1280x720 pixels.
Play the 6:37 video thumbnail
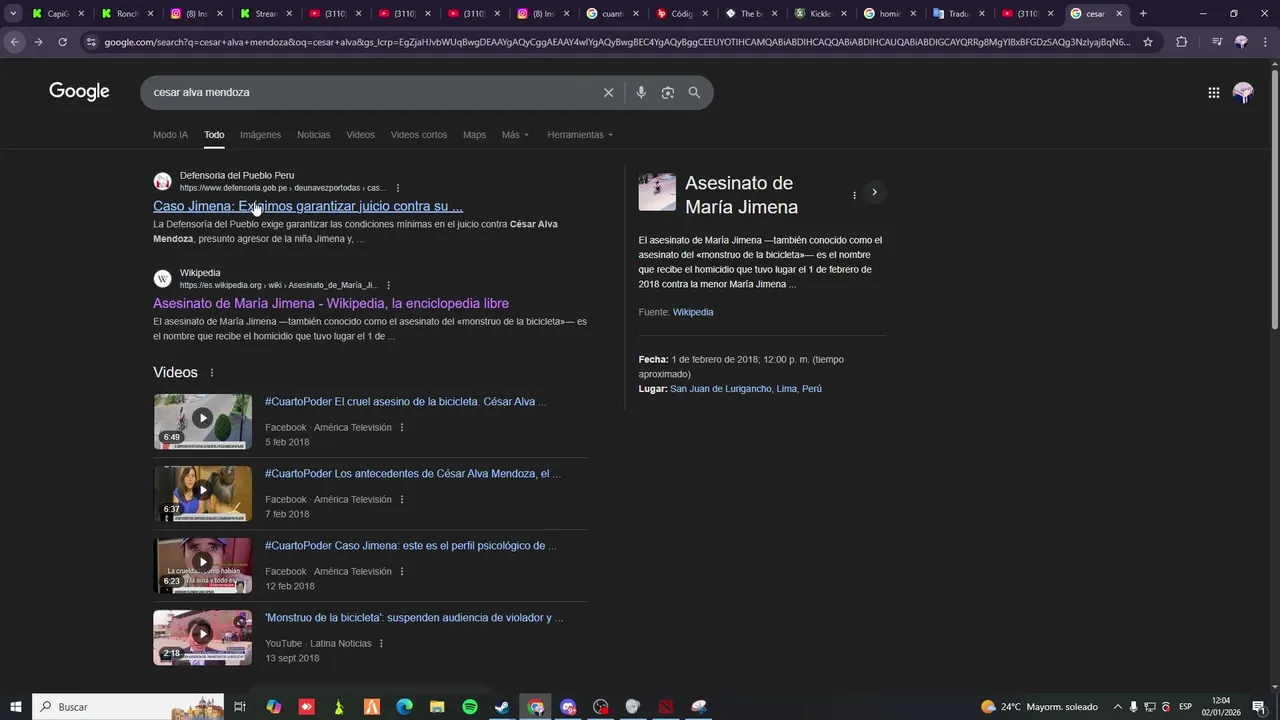coord(202,493)
